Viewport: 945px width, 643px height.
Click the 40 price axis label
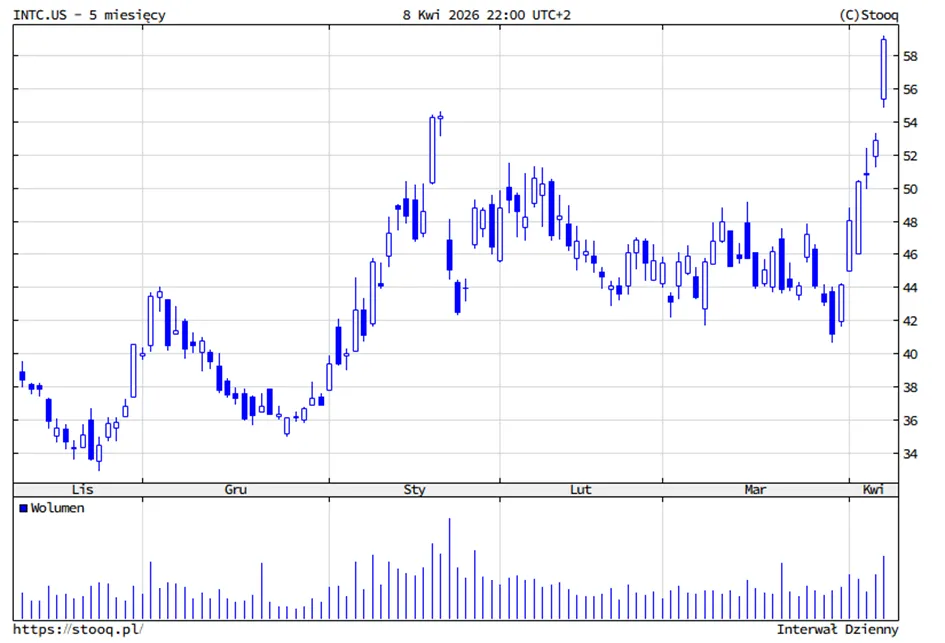coord(910,354)
